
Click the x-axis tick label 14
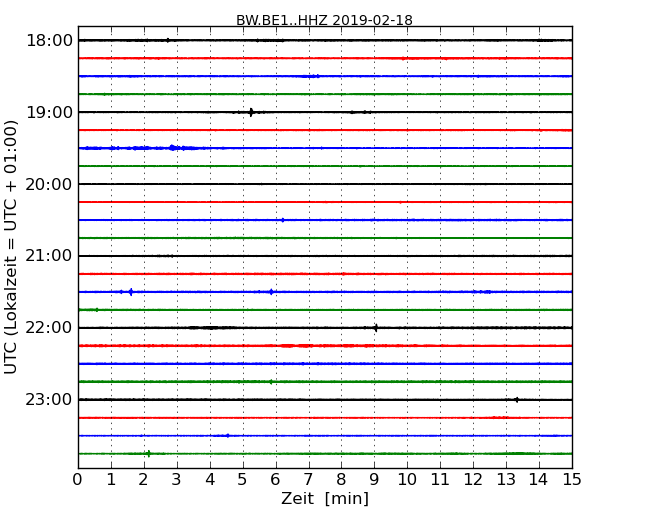pyautogui.click(x=538, y=480)
